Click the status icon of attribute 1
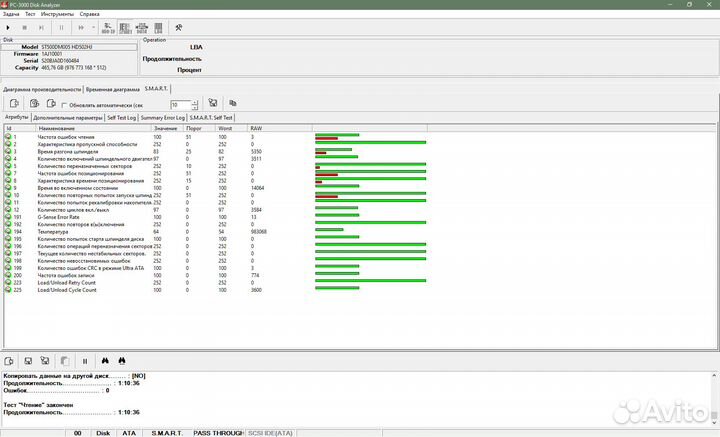The height and width of the screenshot is (437, 720). pyautogui.click(x=9, y=136)
